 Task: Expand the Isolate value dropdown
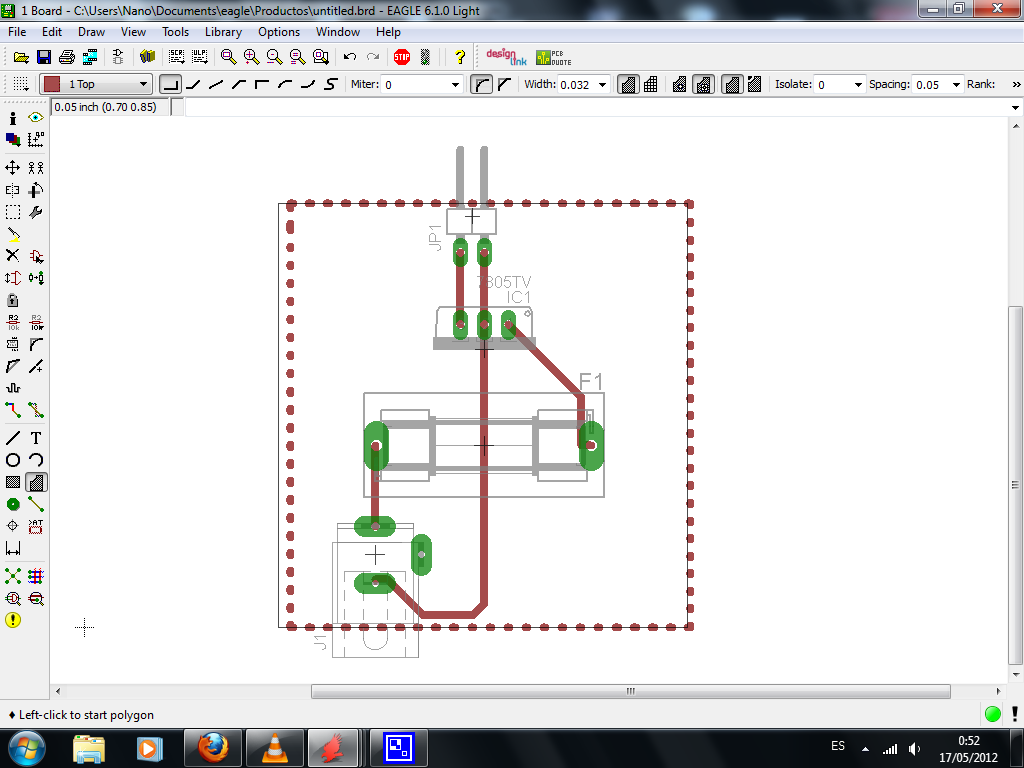tap(858, 85)
